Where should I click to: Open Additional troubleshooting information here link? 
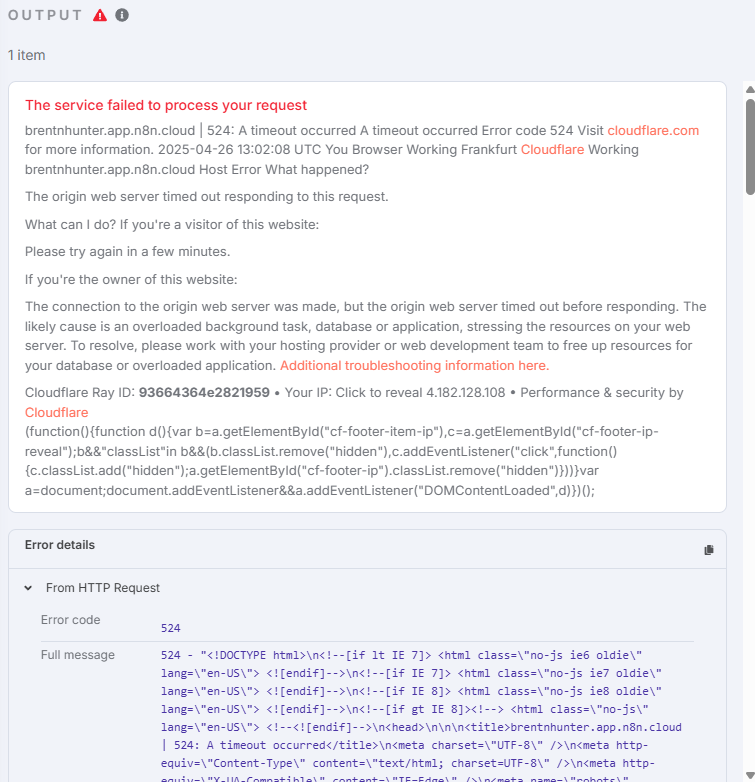pos(414,366)
